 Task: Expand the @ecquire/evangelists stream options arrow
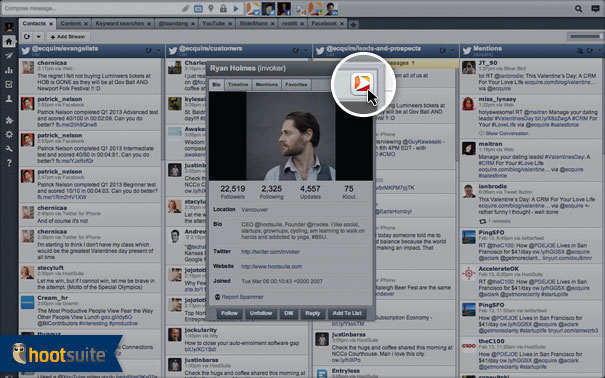click(x=159, y=51)
